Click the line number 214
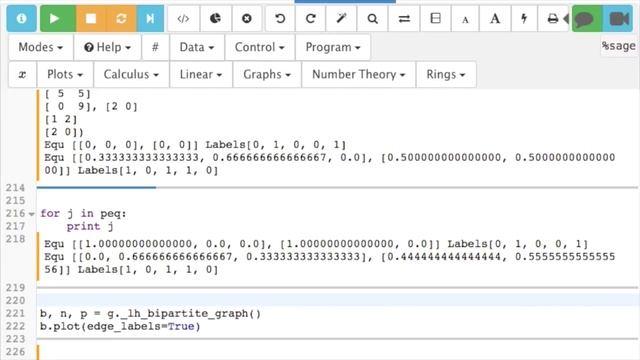Image resolution: width=640 pixels, height=360 pixels. 15,188
